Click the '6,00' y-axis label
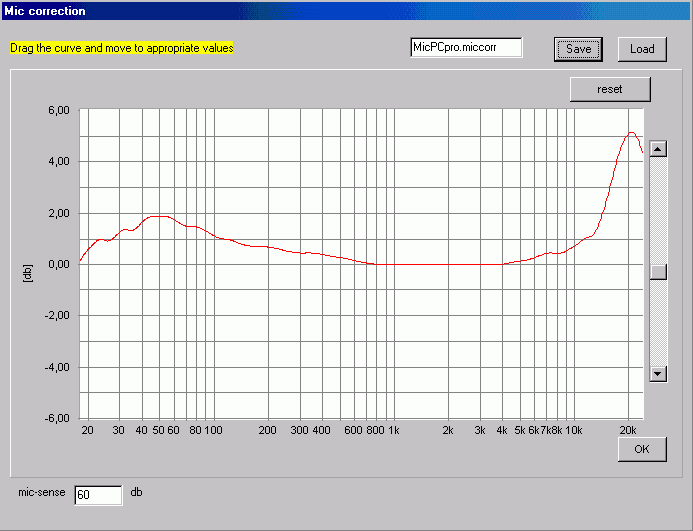This screenshot has height=531, width=693. (59, 110)
